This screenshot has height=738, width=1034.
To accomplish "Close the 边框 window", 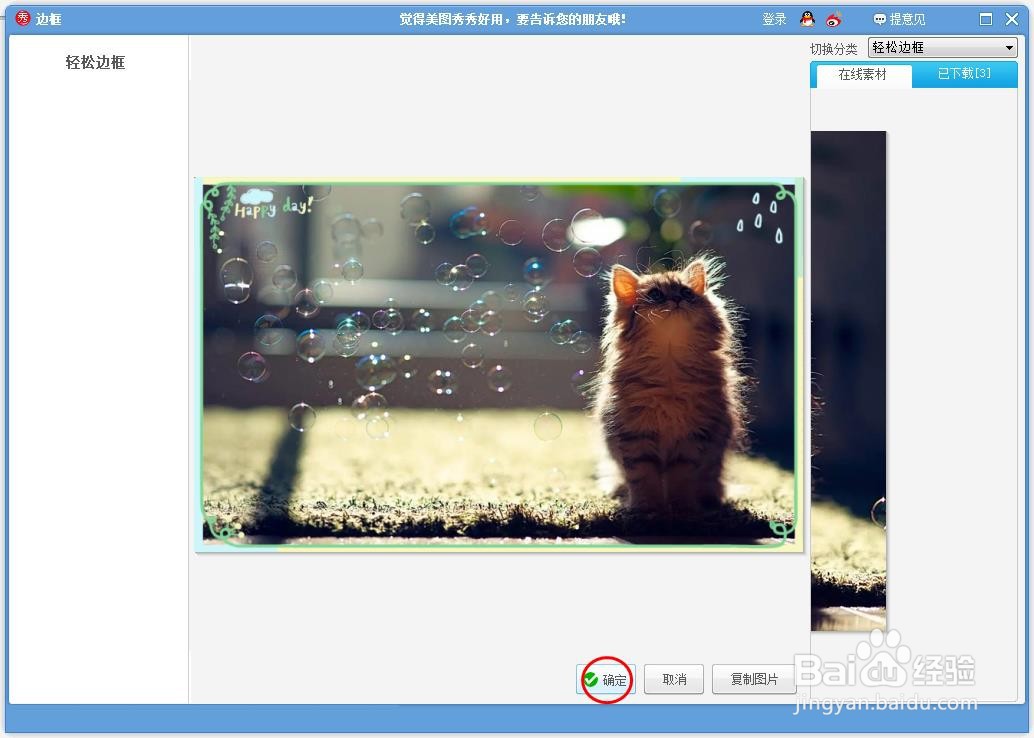I will [1012, 19].
